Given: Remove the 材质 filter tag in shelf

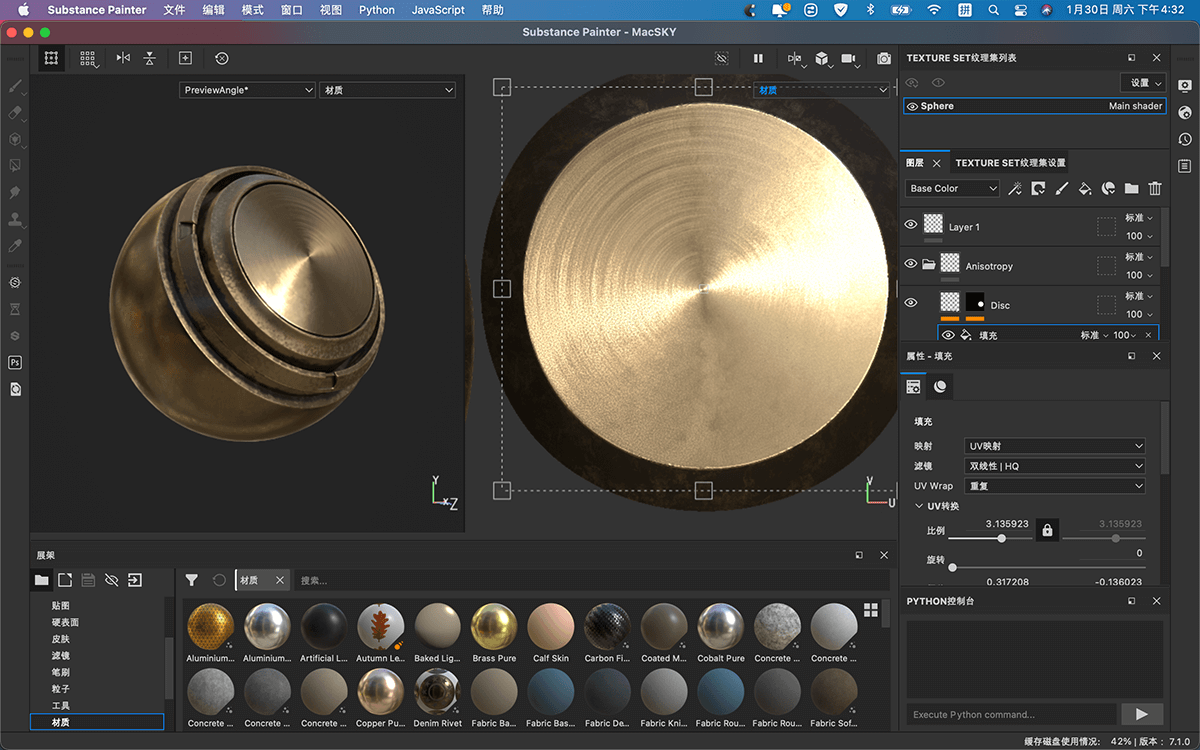Looking at the screenshot, I should click(x=279, y=580).
